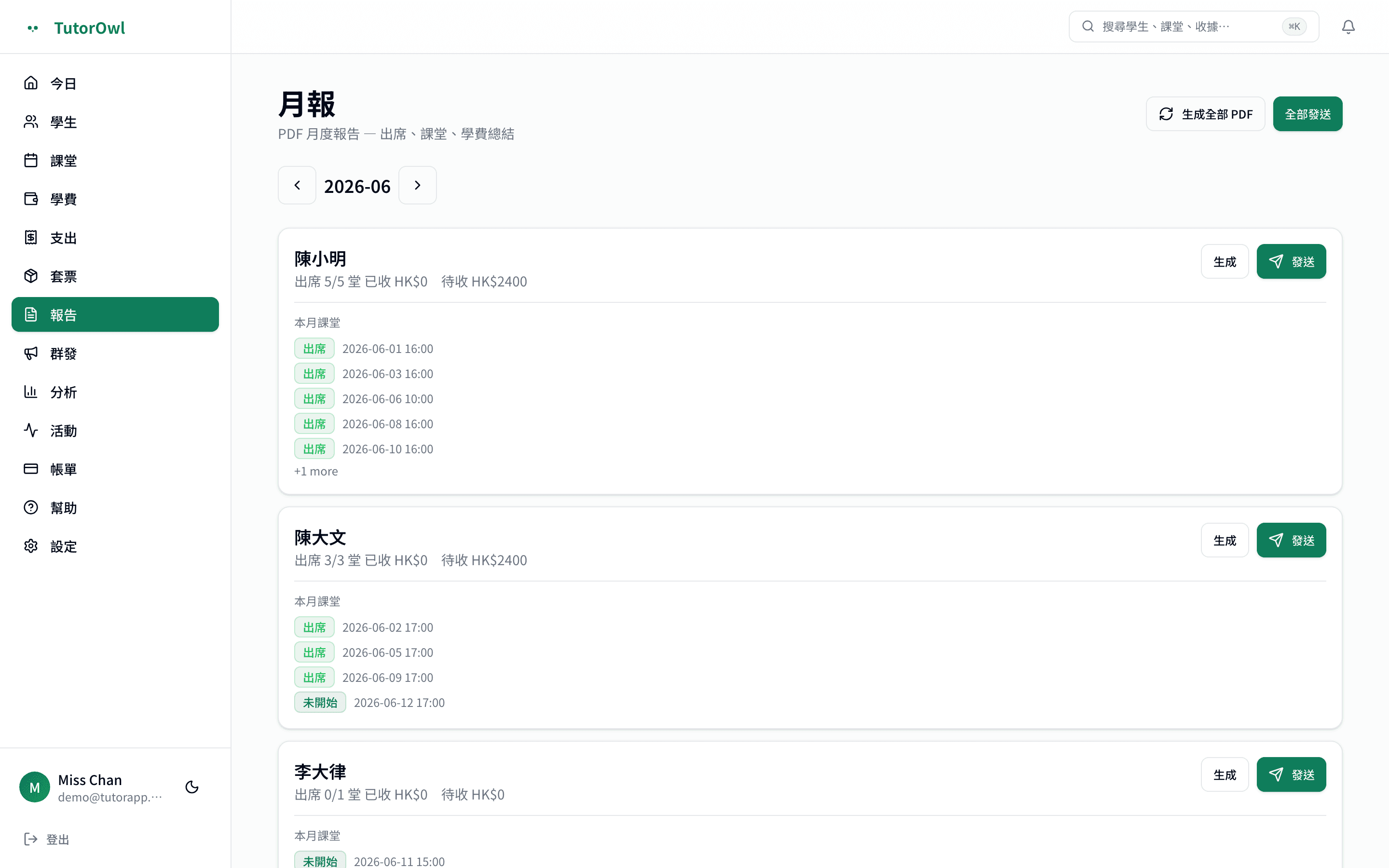1389x868 pixels.
Task: Click lesson 2026-06-08 16:00
Action: tap(388, 424)
